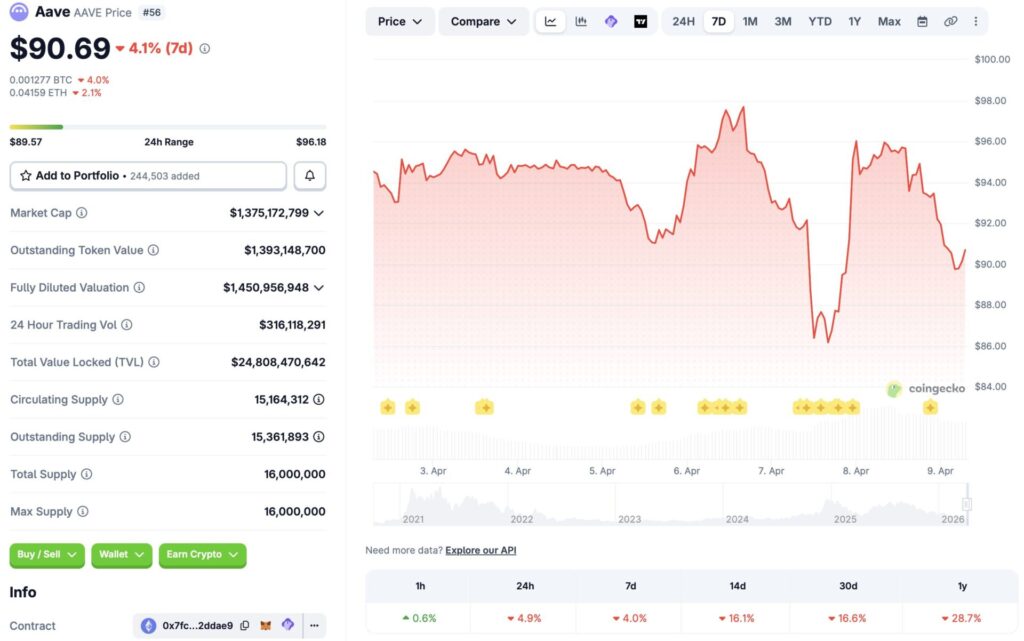Click the kebab menu beside the link icon
This screenshot has height=641, width=1024.
tap(976, 21)
